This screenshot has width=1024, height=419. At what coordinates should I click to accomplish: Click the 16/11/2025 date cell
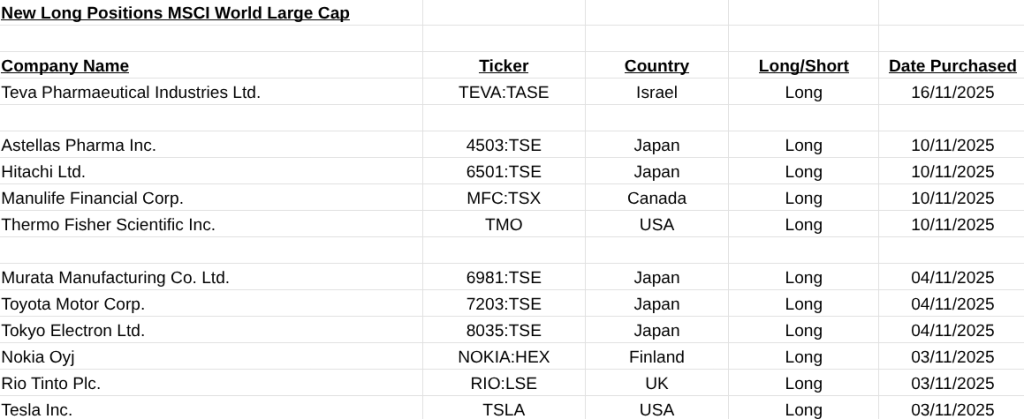click(952, 92)
